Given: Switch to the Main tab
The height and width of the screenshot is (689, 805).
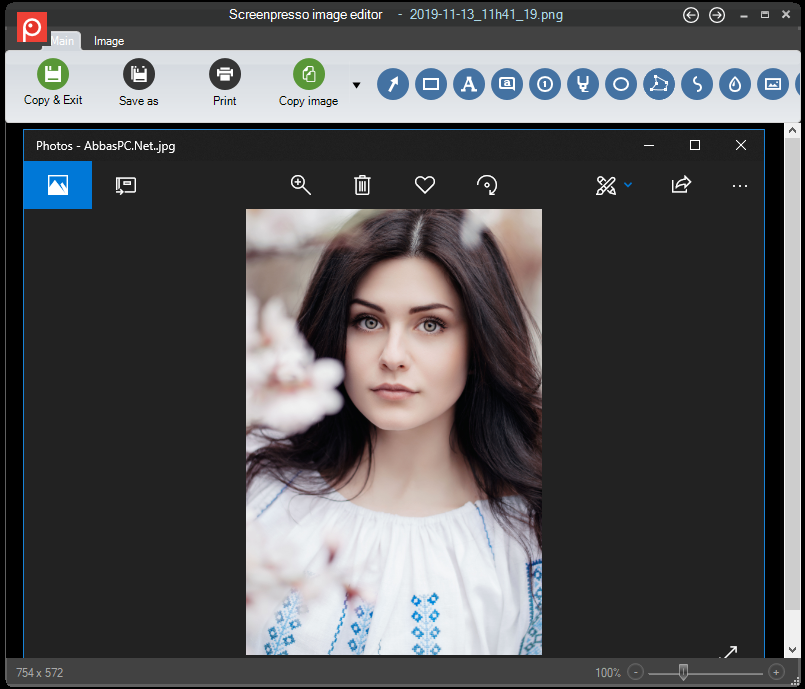Looking at the screenshot, I should click(x=62, y=41).
